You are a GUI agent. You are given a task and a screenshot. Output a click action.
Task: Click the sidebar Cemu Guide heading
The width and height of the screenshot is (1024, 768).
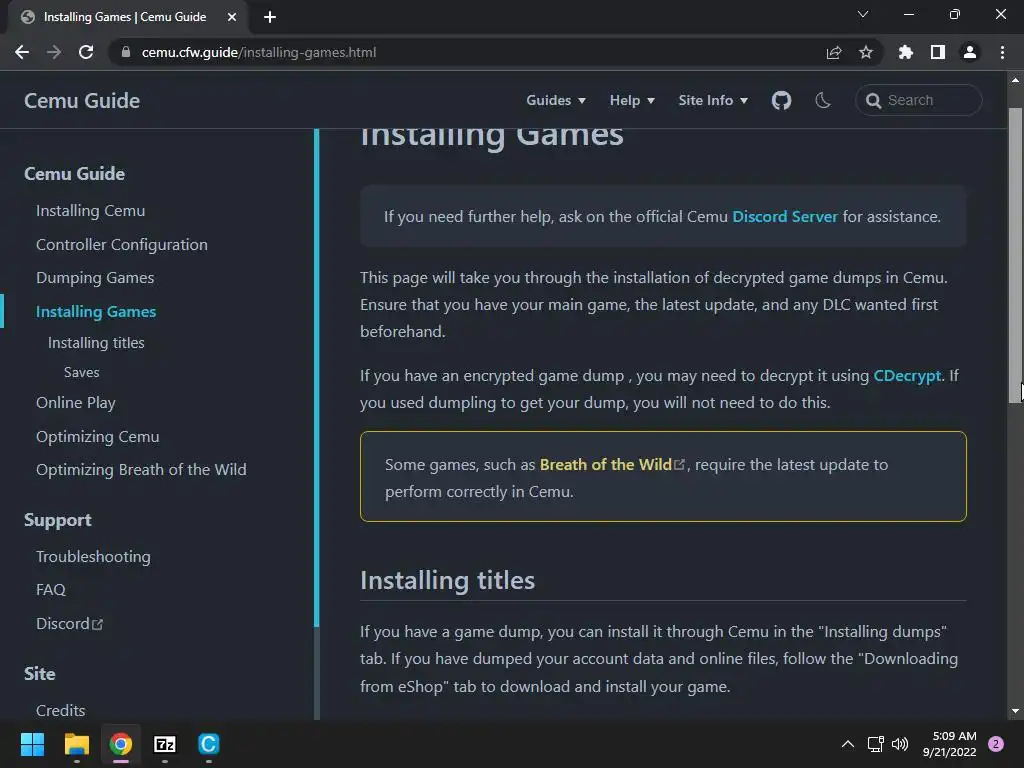click(x=74, y=174)
